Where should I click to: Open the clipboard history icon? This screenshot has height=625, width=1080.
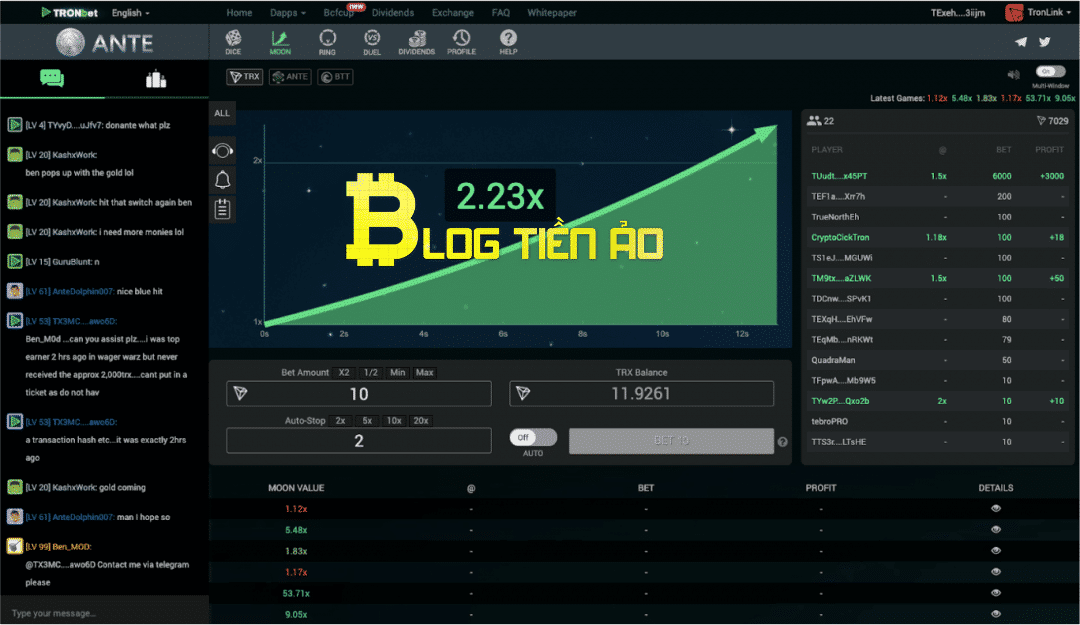222,209
